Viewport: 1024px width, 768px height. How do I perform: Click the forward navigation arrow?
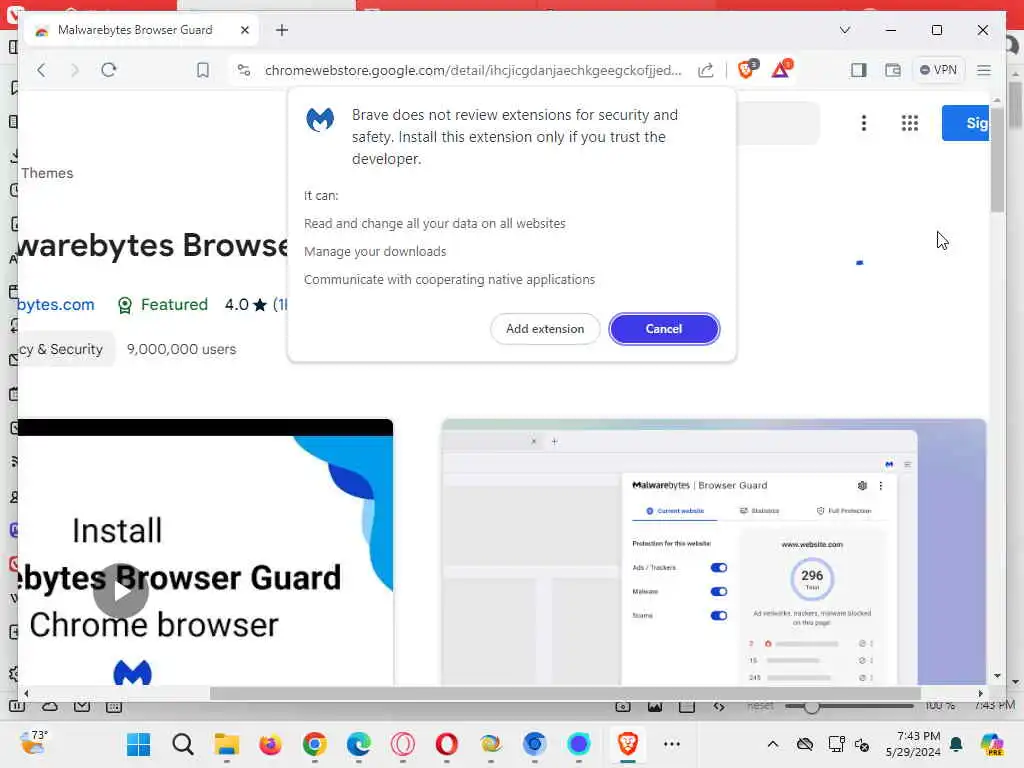[74, 70]
